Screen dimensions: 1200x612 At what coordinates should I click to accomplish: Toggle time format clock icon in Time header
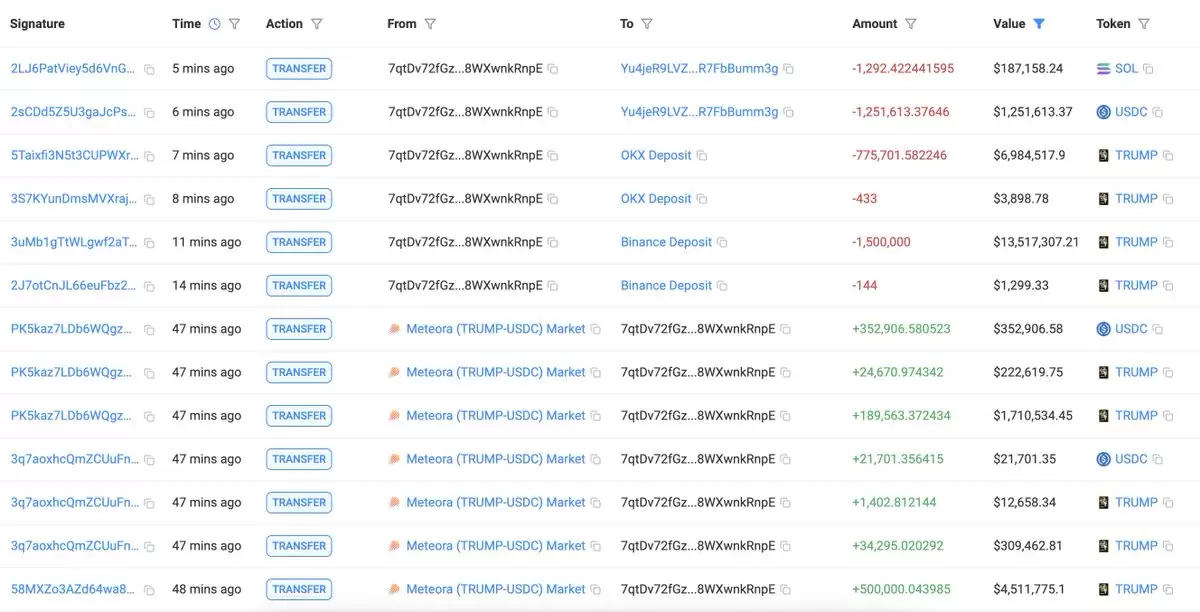(x=214, y=24)
